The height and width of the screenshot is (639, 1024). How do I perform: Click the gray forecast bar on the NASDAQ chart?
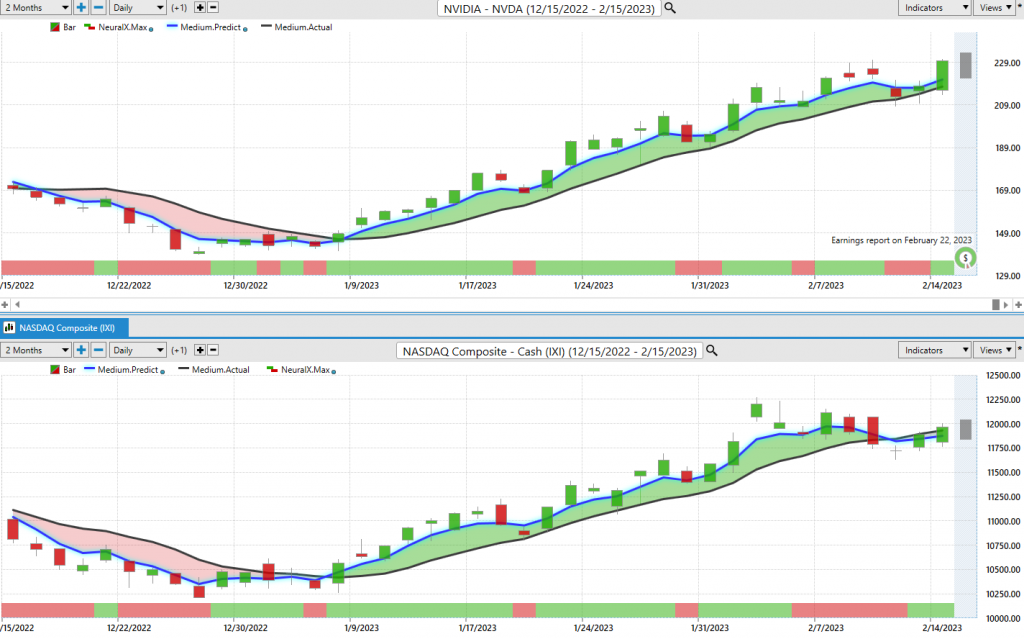965,429
